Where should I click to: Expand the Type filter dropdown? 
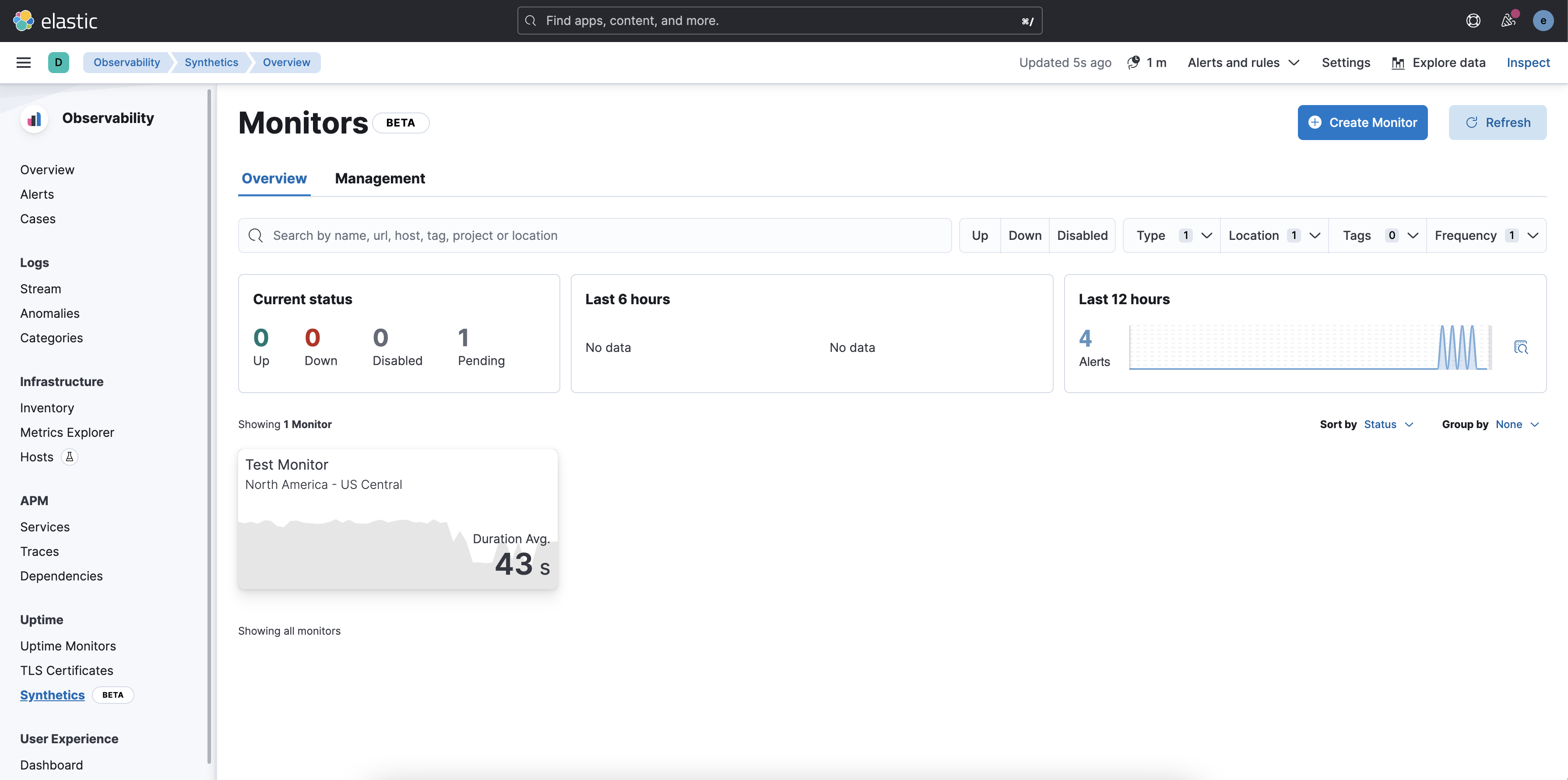(x=1172, y=235)
